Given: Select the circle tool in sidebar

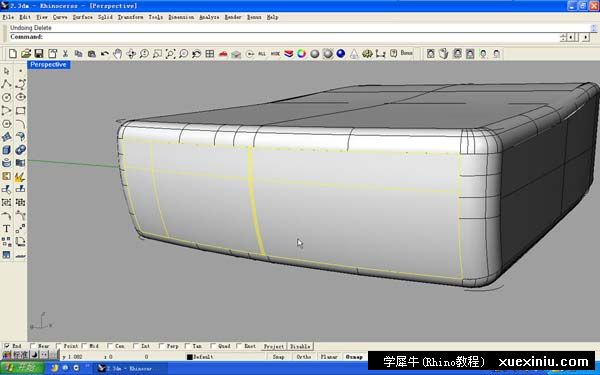Looking at the screenshot, I should 7,97.
